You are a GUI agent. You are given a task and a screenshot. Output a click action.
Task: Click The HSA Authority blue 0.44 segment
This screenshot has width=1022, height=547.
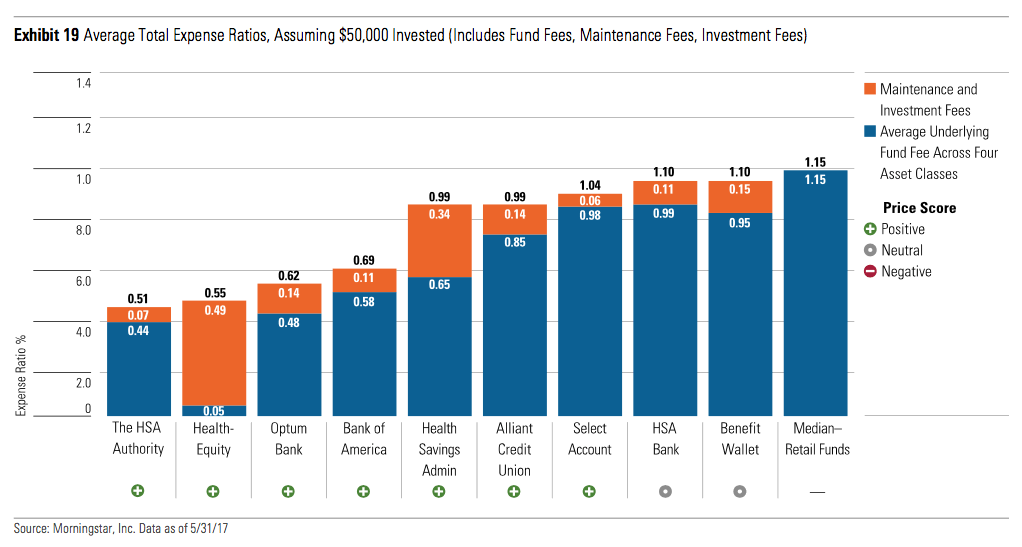(138, 370)
